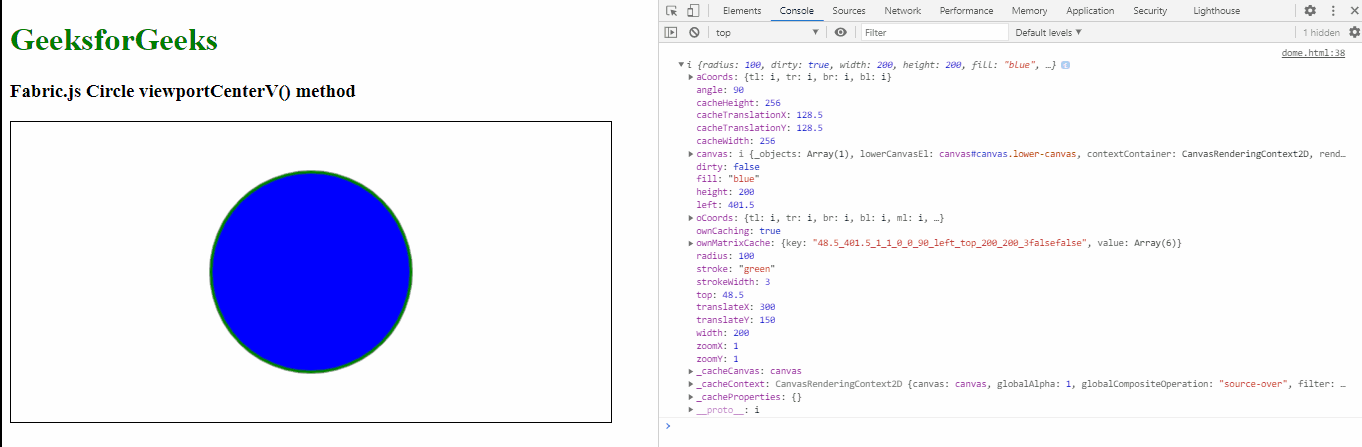Click the 'top: 48.5' property

tap(720, 295)
